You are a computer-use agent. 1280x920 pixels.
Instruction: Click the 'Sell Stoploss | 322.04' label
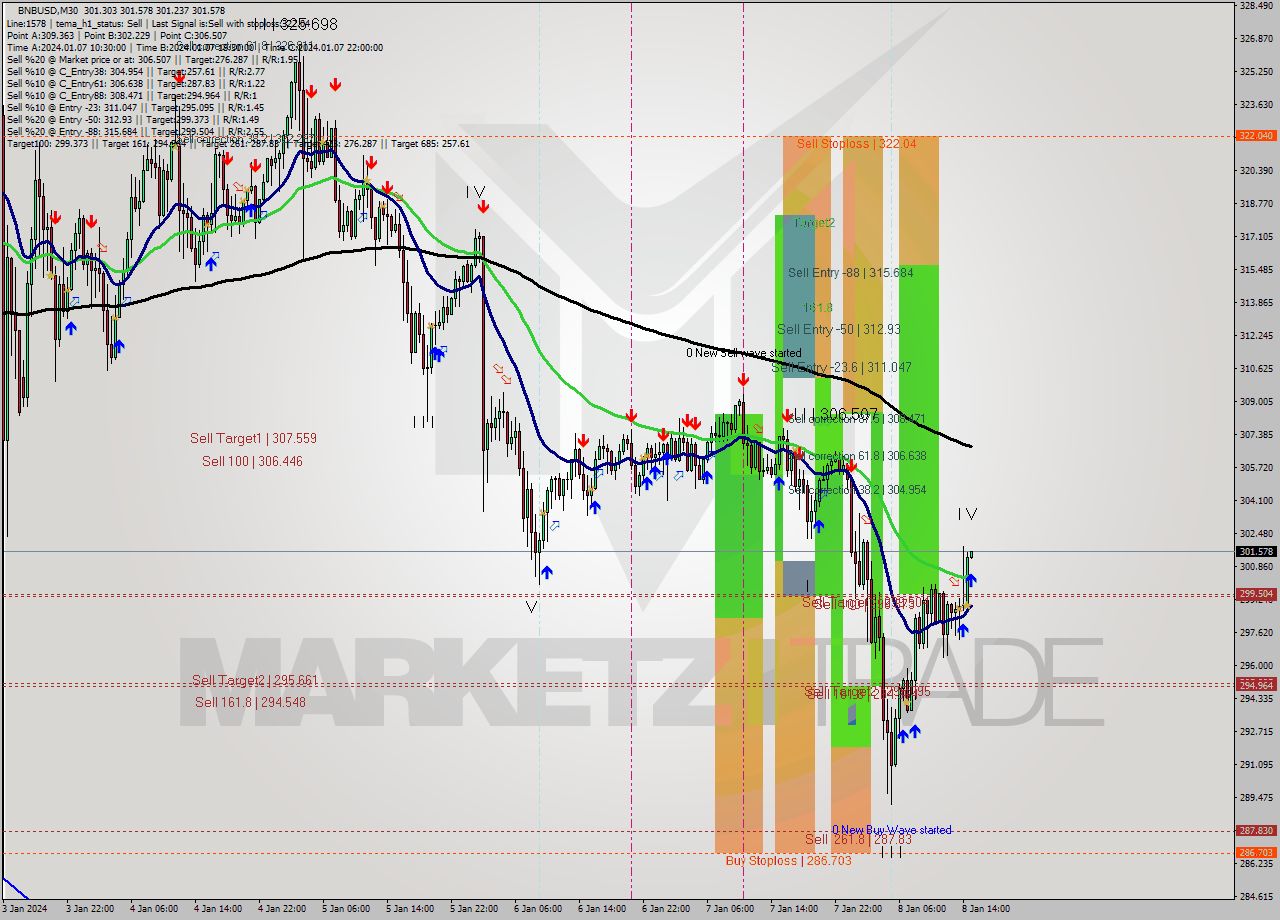(x=856, y=144)
